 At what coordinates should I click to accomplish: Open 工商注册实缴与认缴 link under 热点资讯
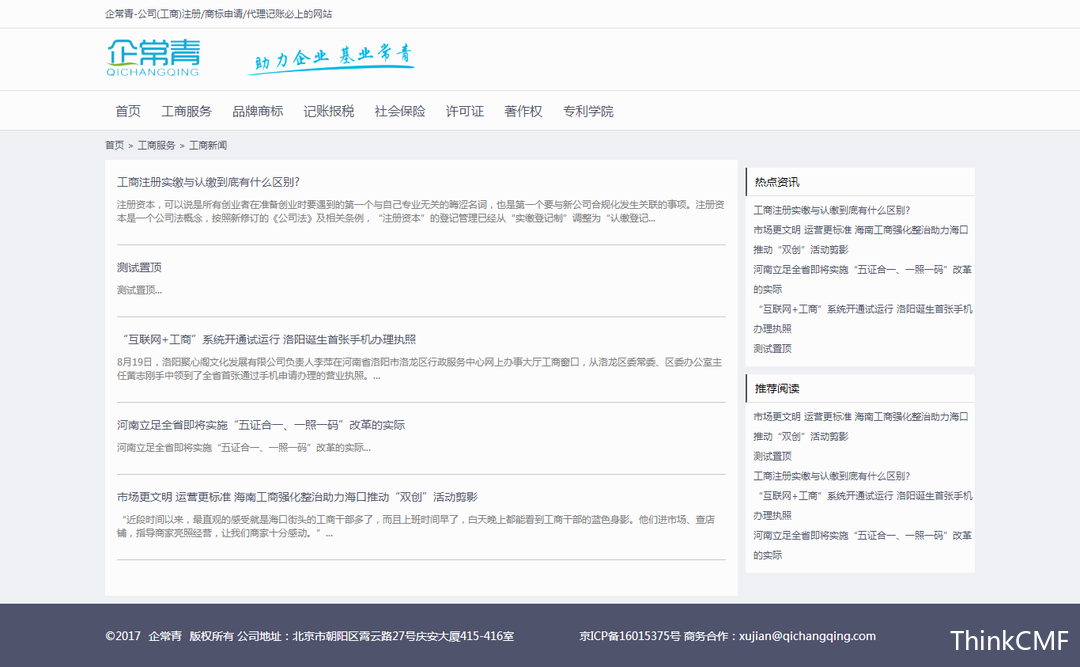[x=831, y=210]
